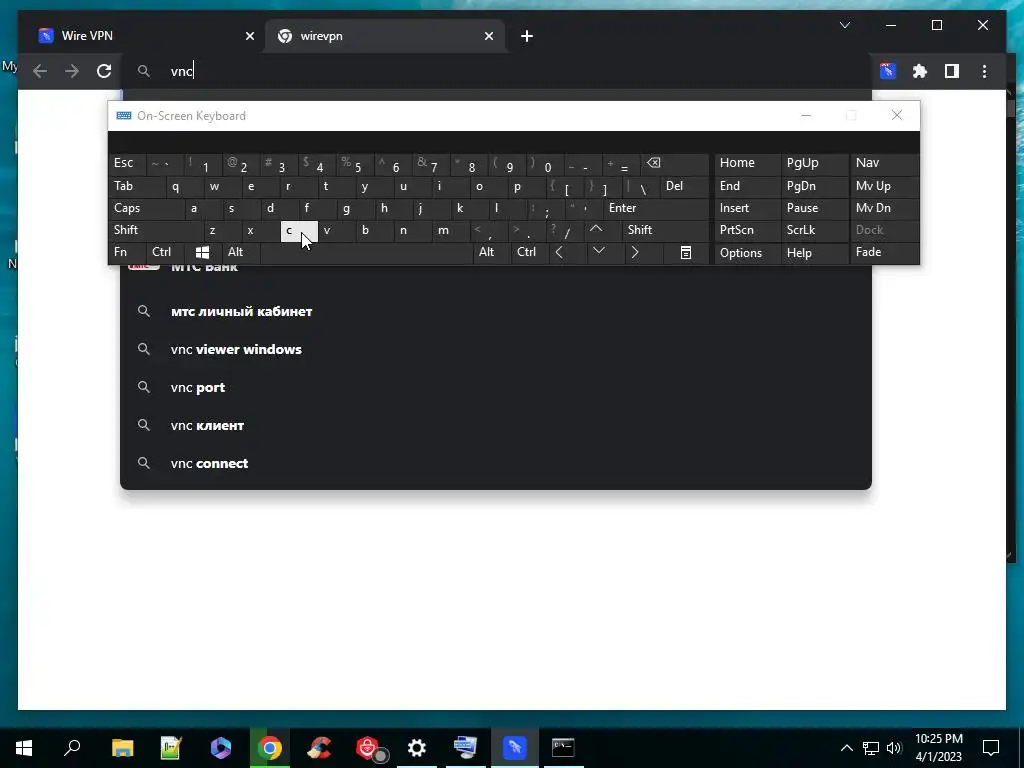Click the PrtScn key on On-Screen Keyboard

(x=748, y=231)
